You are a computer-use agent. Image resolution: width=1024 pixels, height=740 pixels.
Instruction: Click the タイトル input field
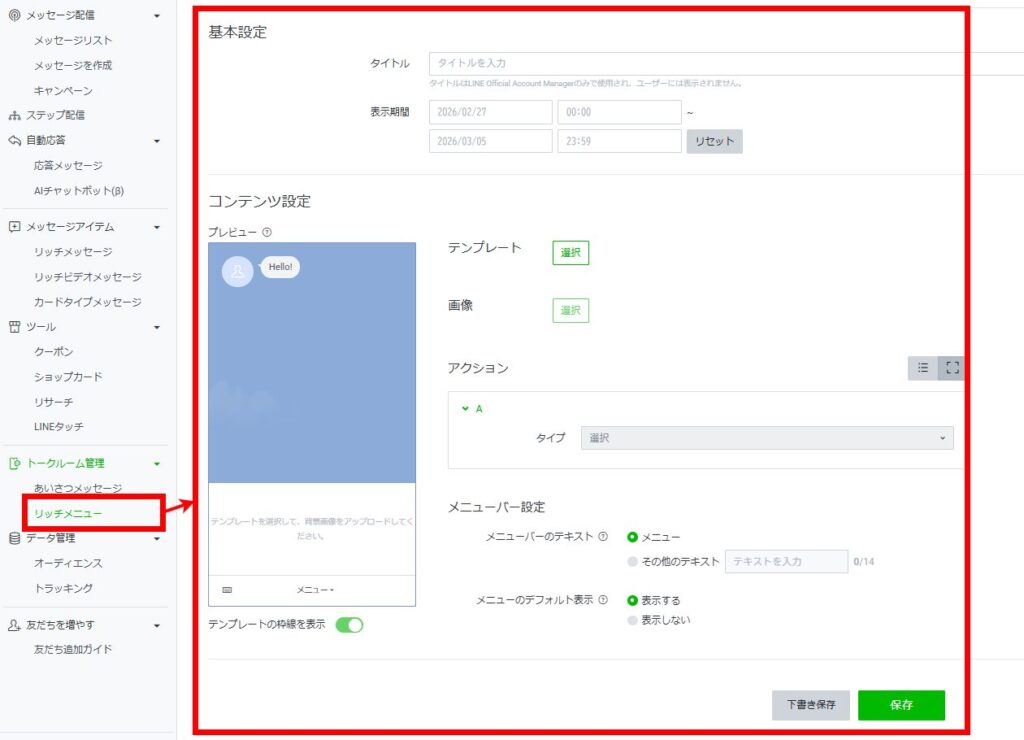tap(725, 63)
